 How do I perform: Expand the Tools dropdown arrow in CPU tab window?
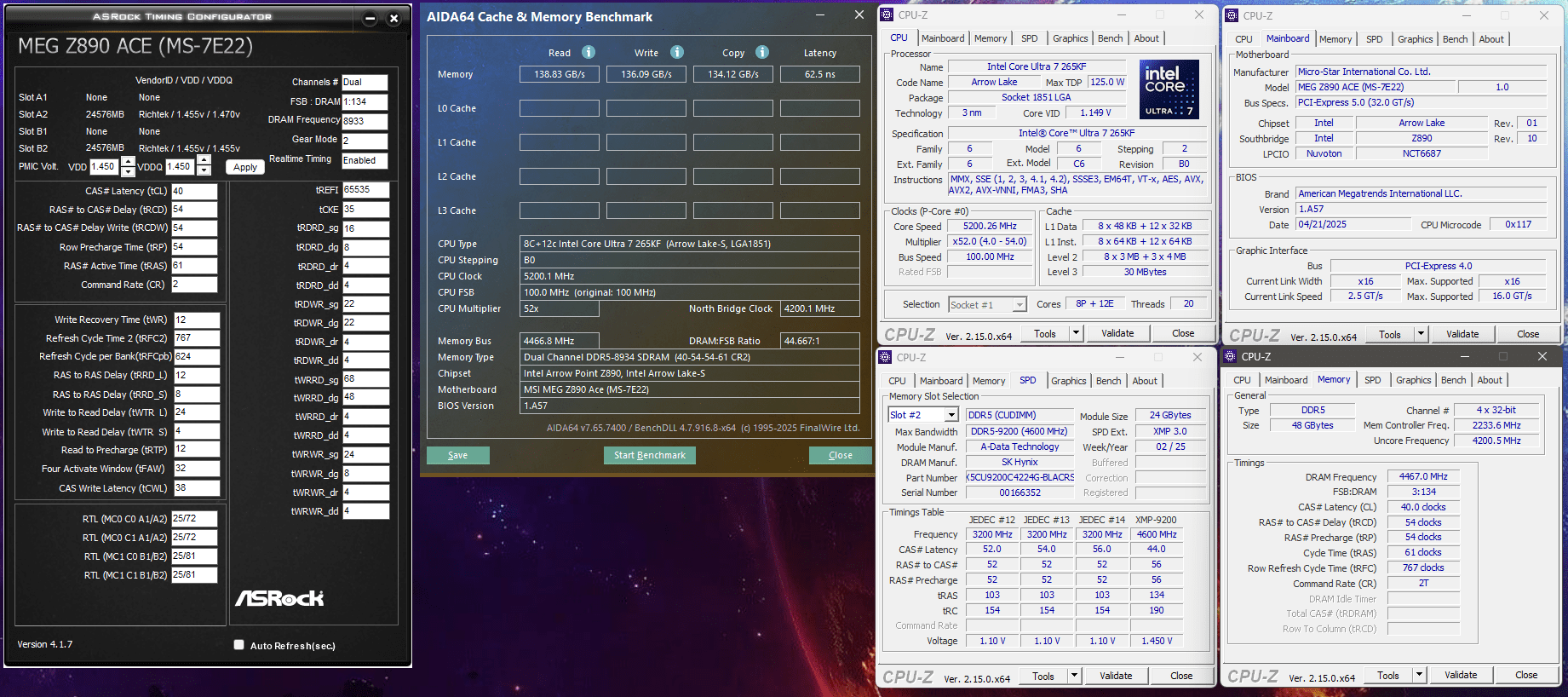point(1076,333)
